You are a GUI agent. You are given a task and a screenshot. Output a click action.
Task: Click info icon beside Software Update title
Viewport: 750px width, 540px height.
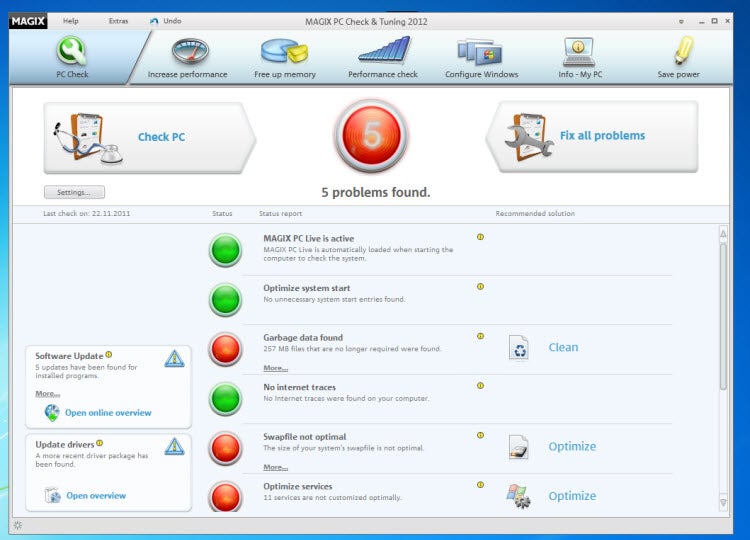(109, 354)
